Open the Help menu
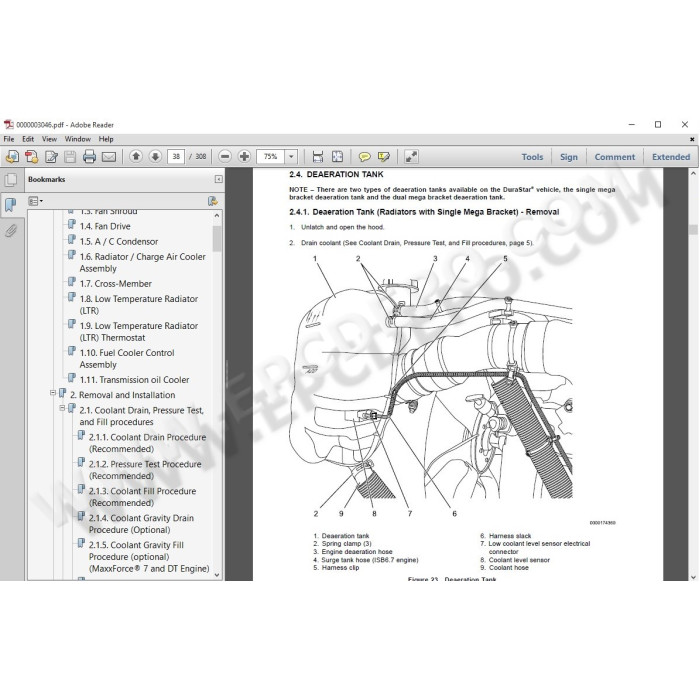 pyautogui.click(x=106, y=139)
